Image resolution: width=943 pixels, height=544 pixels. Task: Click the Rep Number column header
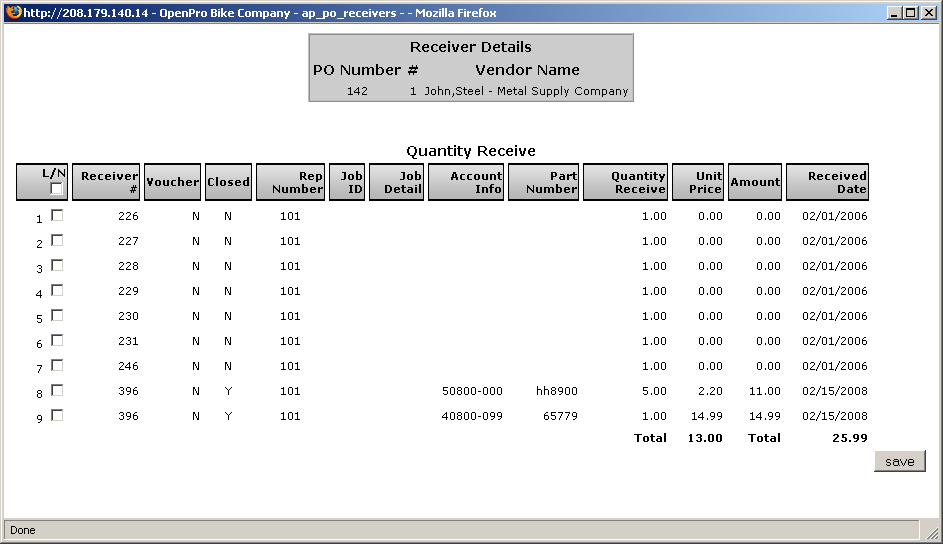pos(290,182)
